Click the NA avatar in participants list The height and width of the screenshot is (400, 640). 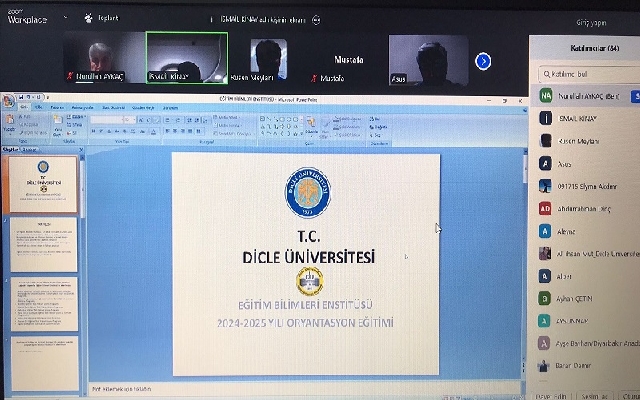point(545,95)
